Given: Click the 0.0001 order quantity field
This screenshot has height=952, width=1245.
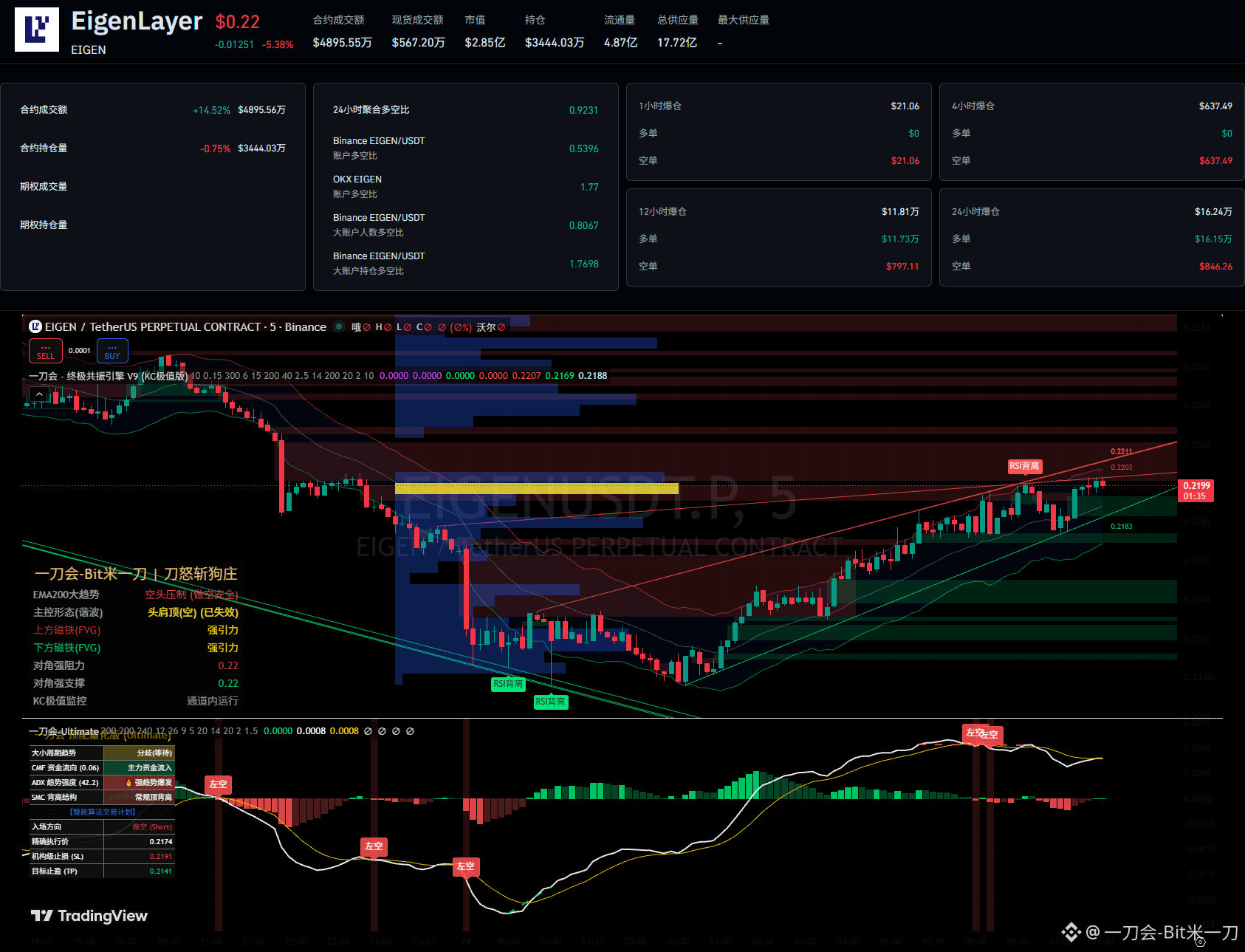Looking at the screenshot, I should (x=80, y=351).
